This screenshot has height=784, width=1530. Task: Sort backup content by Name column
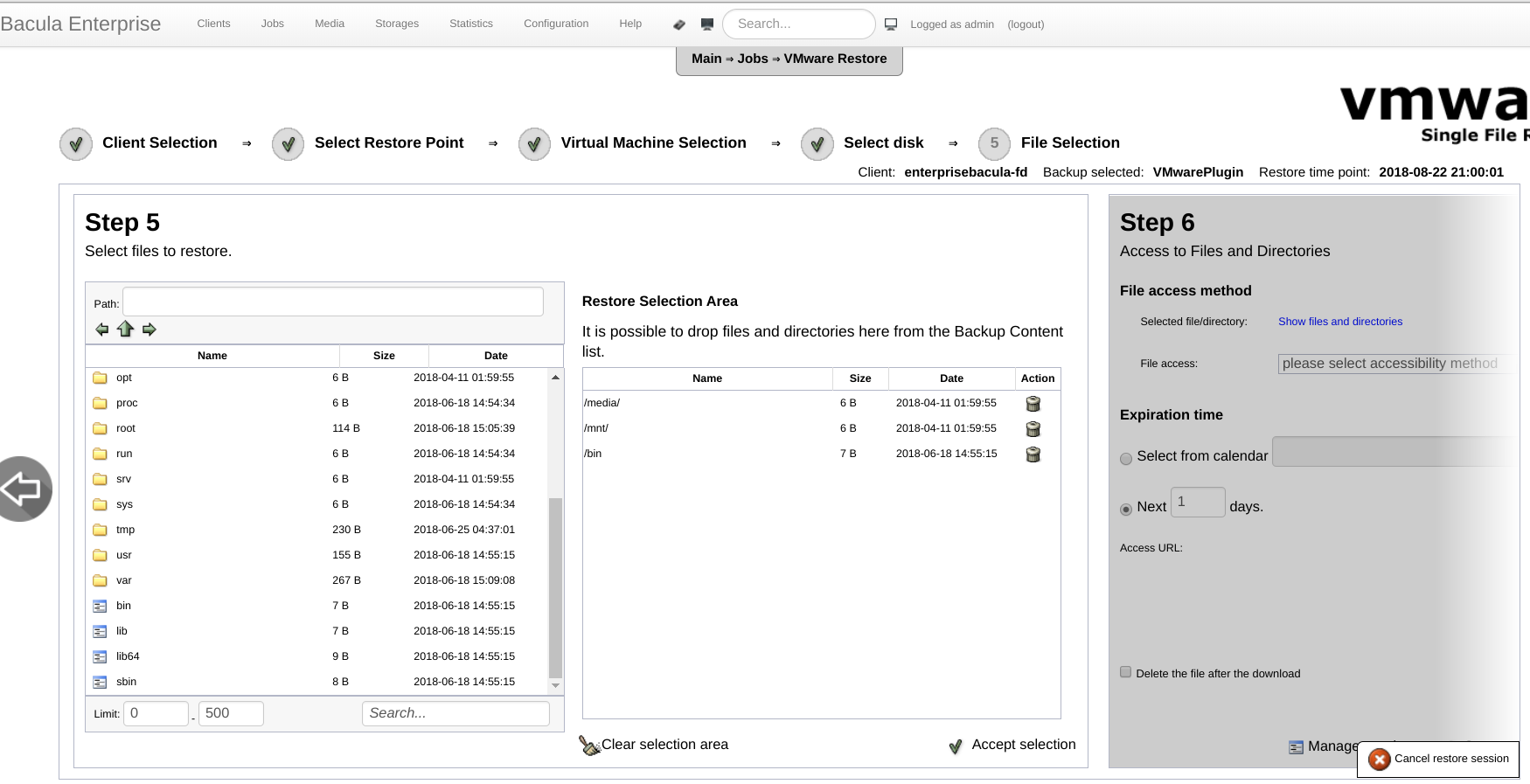coord(212,356)
